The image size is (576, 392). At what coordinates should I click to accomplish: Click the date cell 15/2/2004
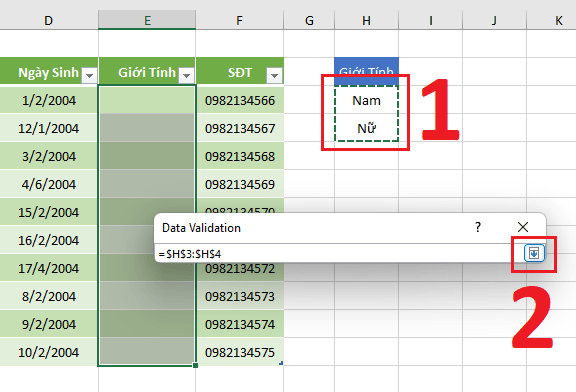click(49, 212)
